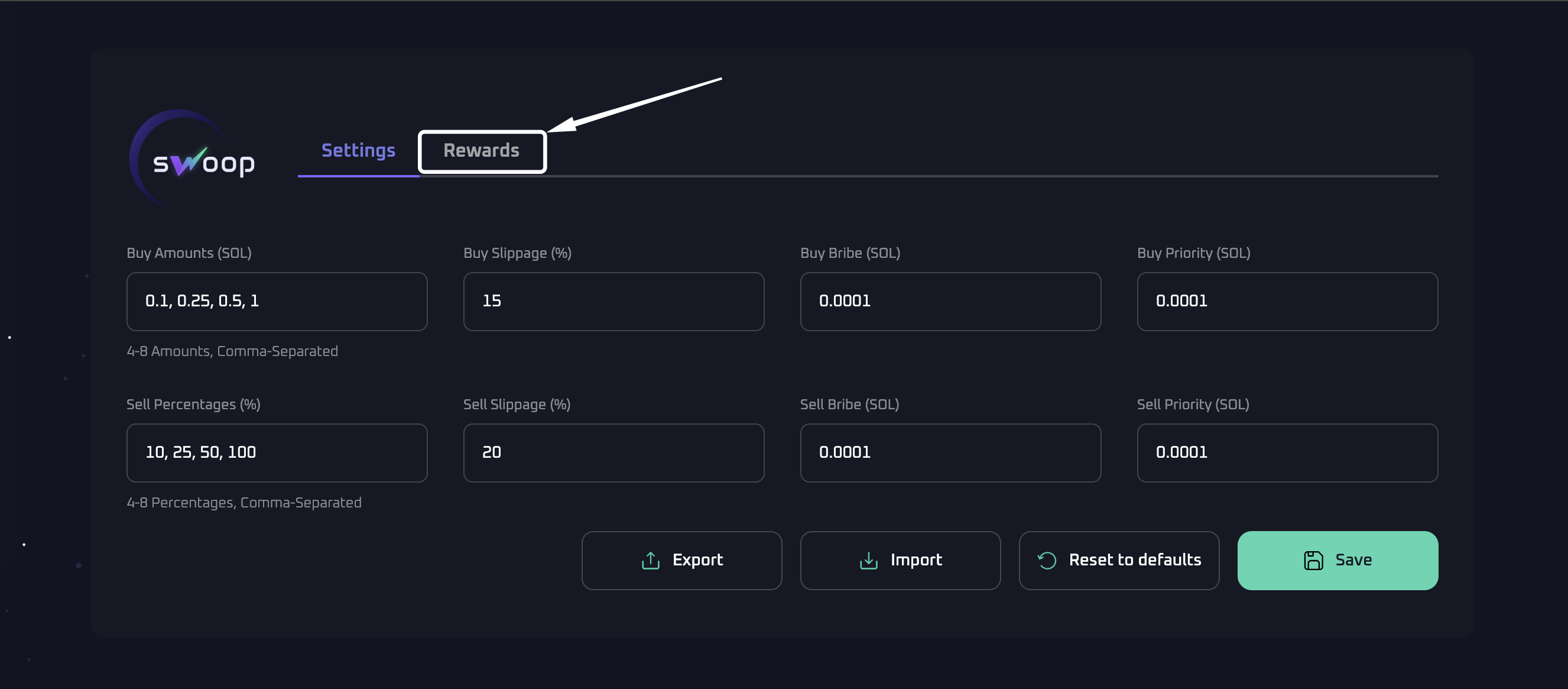Click the '4-8 Amounts, Comma-Separated' hint text
Viewport: 1568px width, 689px height.
pyautogui.click(x=232, y=351)
